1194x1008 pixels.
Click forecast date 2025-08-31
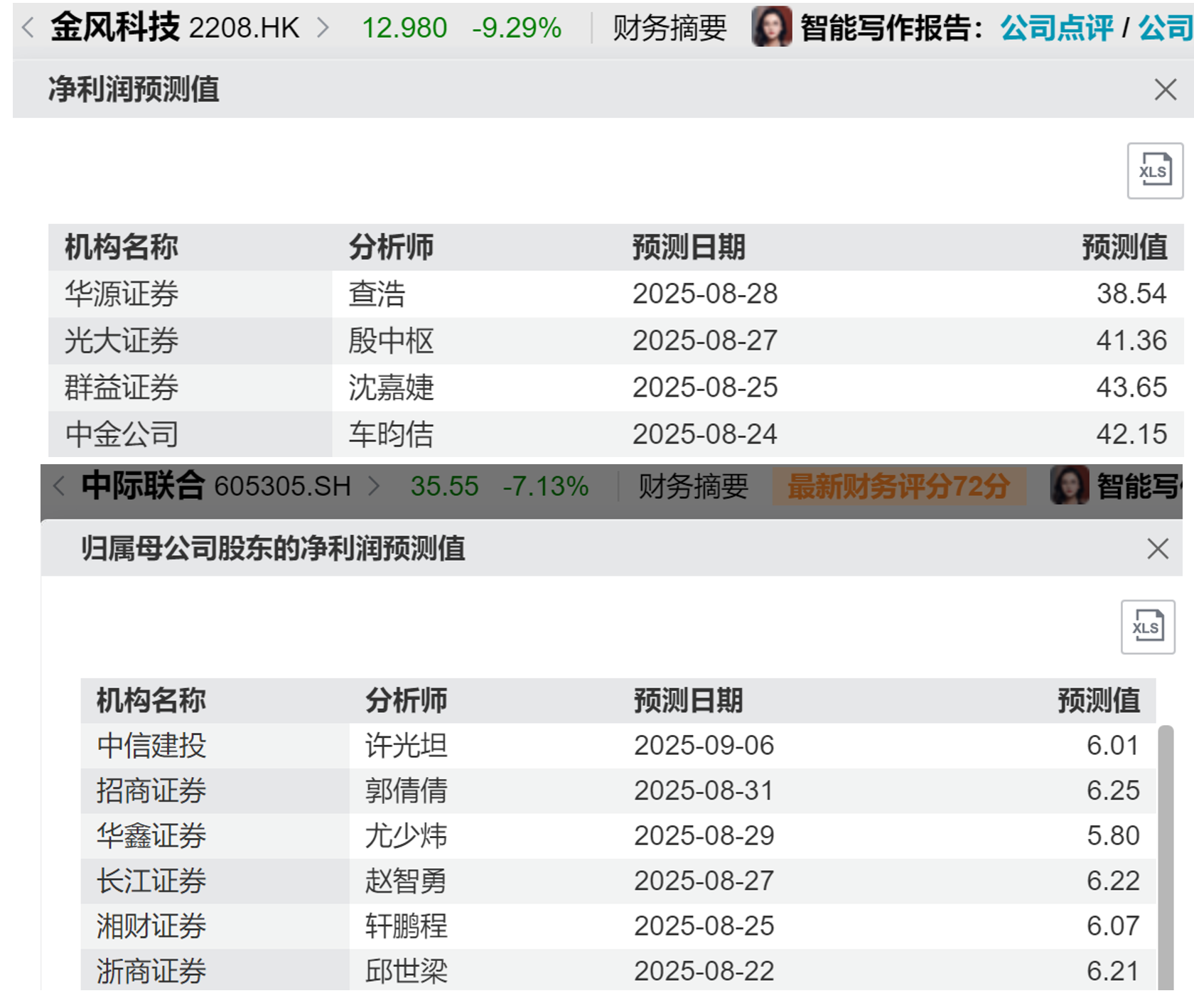704,790
